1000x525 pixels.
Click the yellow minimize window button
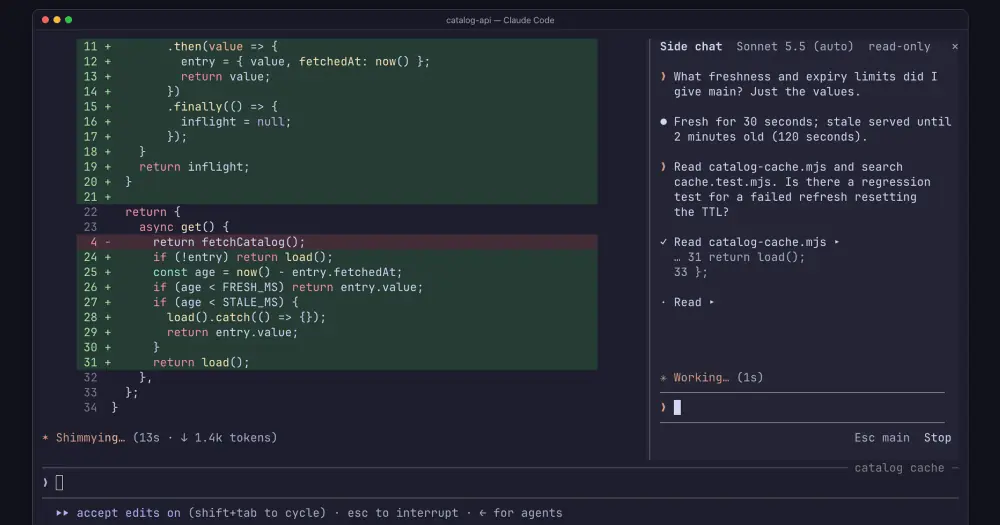tap(57, 20)
